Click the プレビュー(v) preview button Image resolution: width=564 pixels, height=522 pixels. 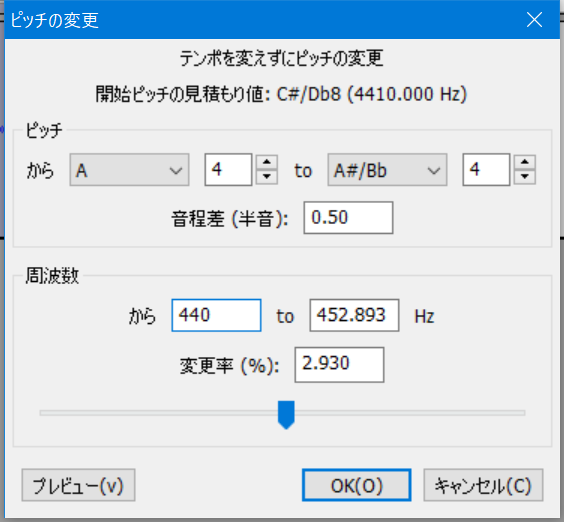click(x=78, y=485)
